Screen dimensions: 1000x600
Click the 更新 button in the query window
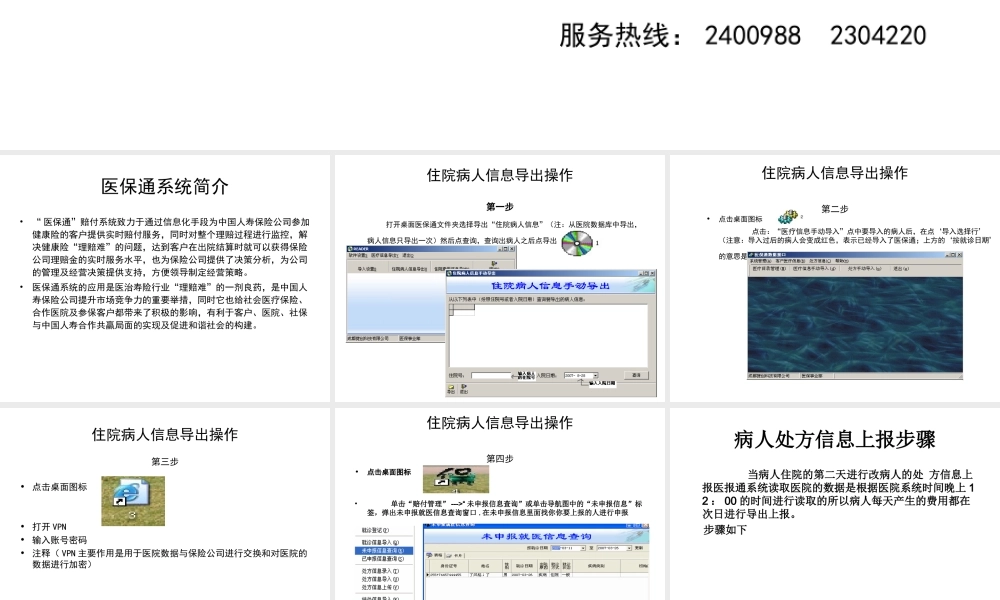641,546
